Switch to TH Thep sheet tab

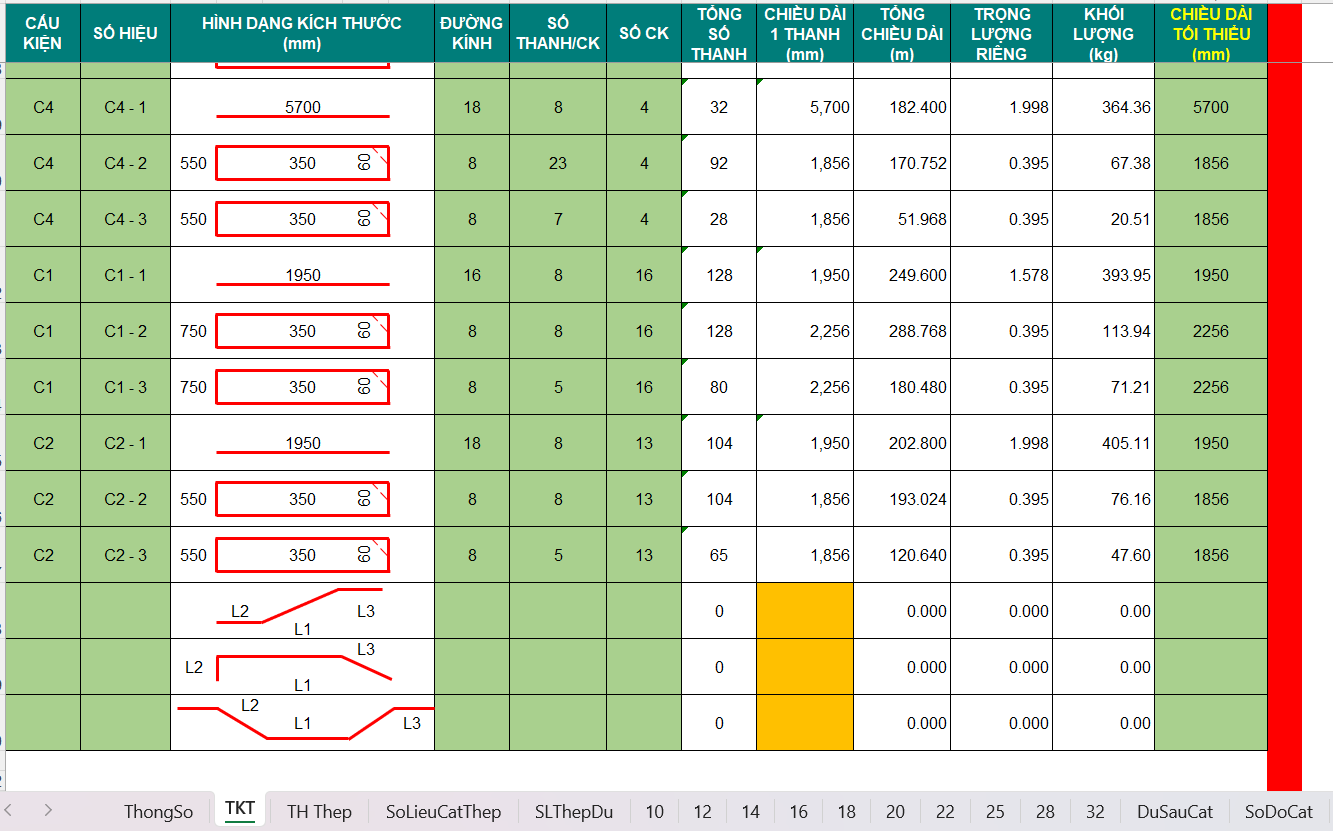[319, 811]
